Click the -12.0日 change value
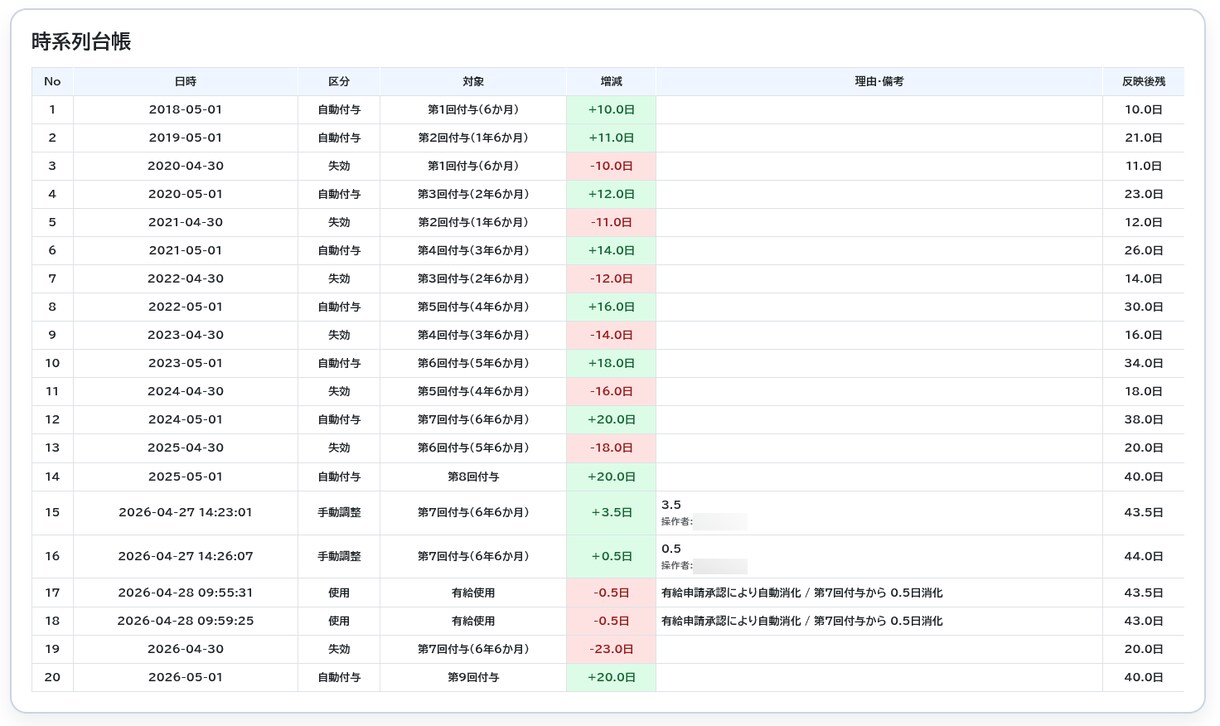 click(x=611, y=279)
